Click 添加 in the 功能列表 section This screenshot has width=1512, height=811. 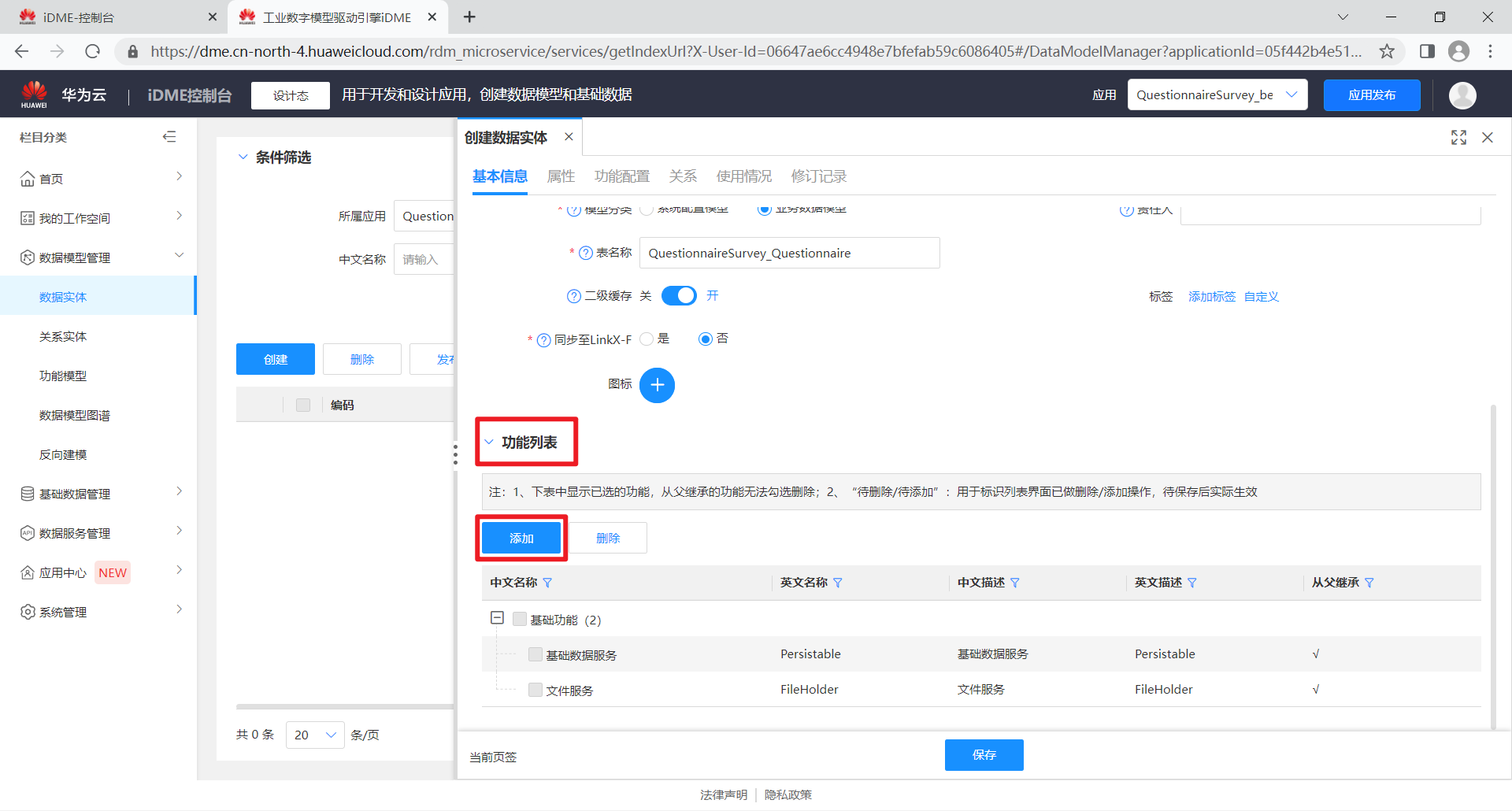(x=521, y=538)
